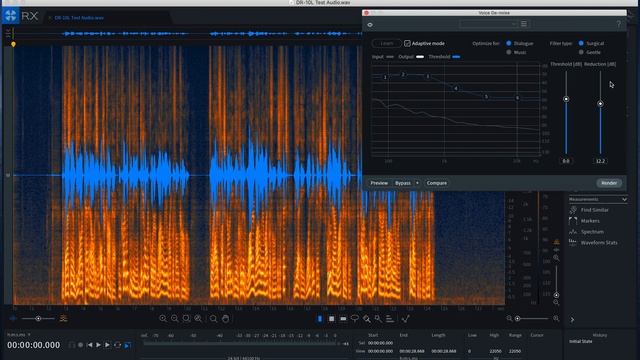The width and height of the screenshot is (640, 360).
Task: Zoom in the vertical frequency scale
Action: tap(556, 258)
